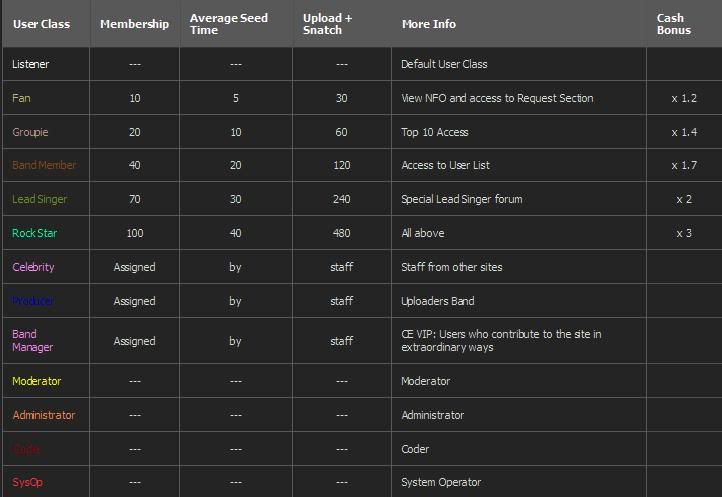Click the Upload + Snatch header

tap(327, 24)
